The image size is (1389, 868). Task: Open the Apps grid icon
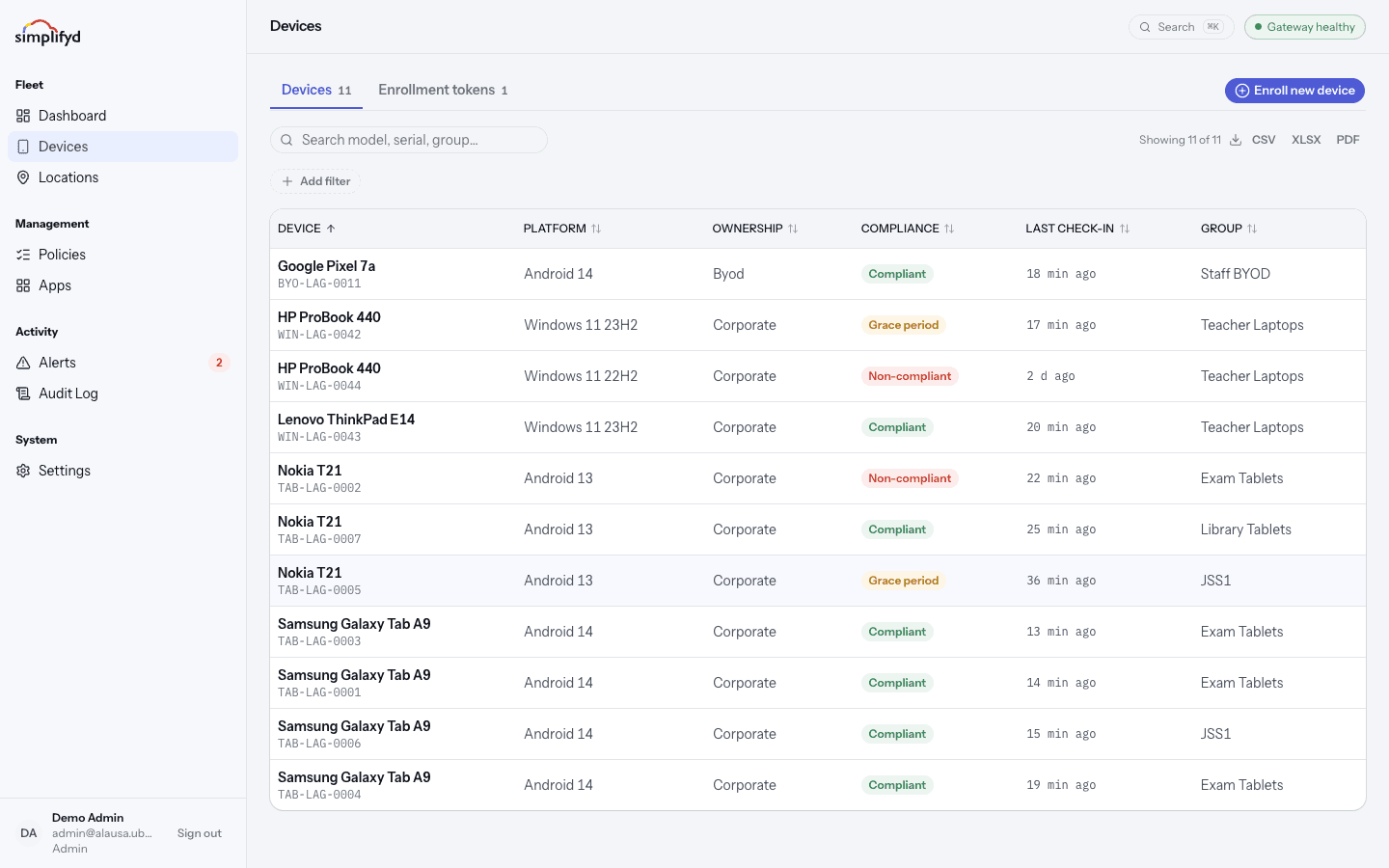click(23, 285)
